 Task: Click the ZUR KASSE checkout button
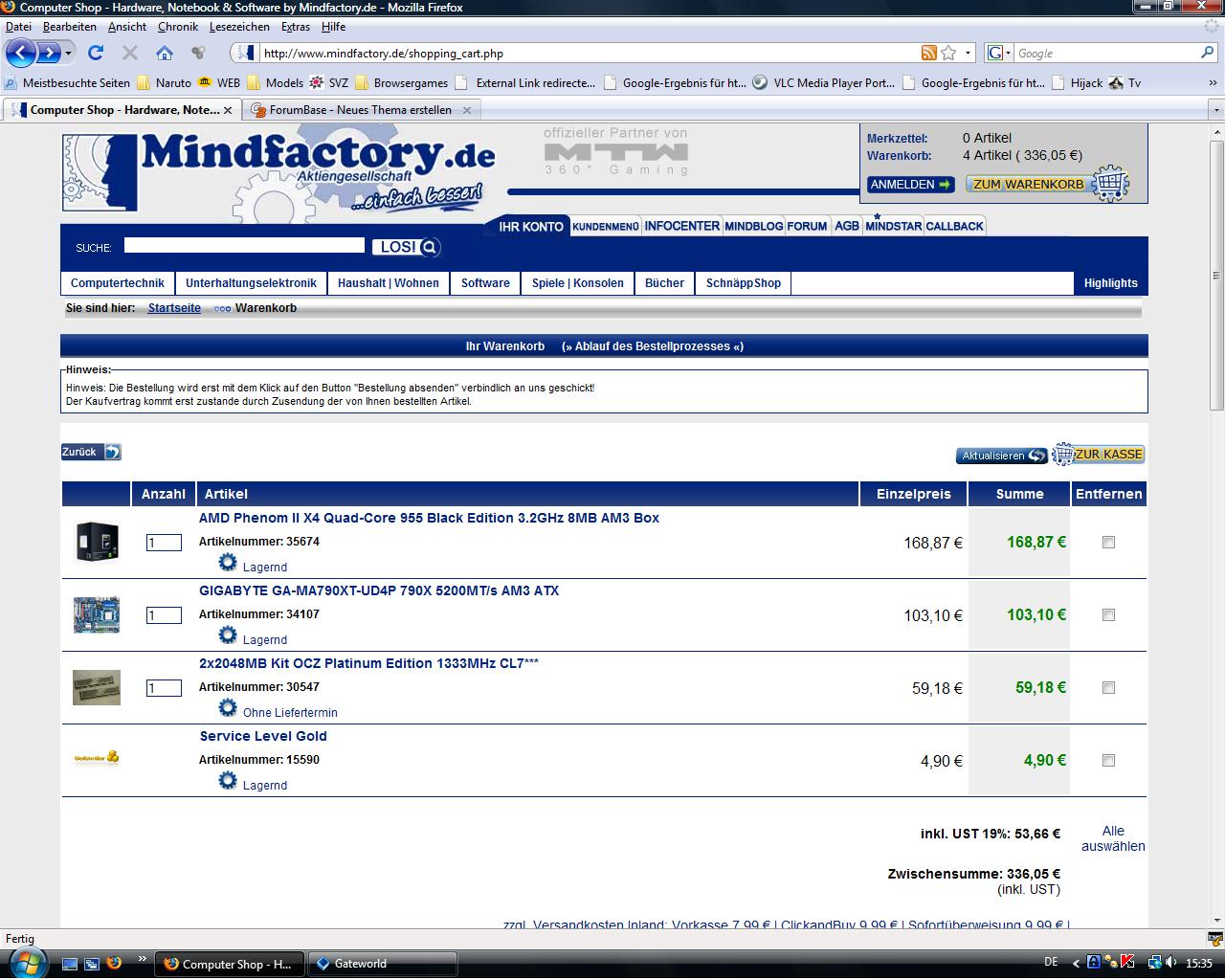(x=1099, y=455)
